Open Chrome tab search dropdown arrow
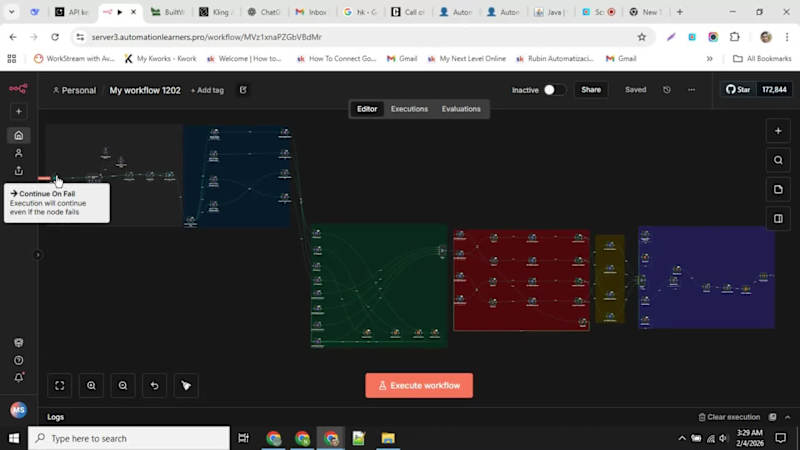Viewport: 800px width, 450px height. pyautogui.click(x=11, y=12)
